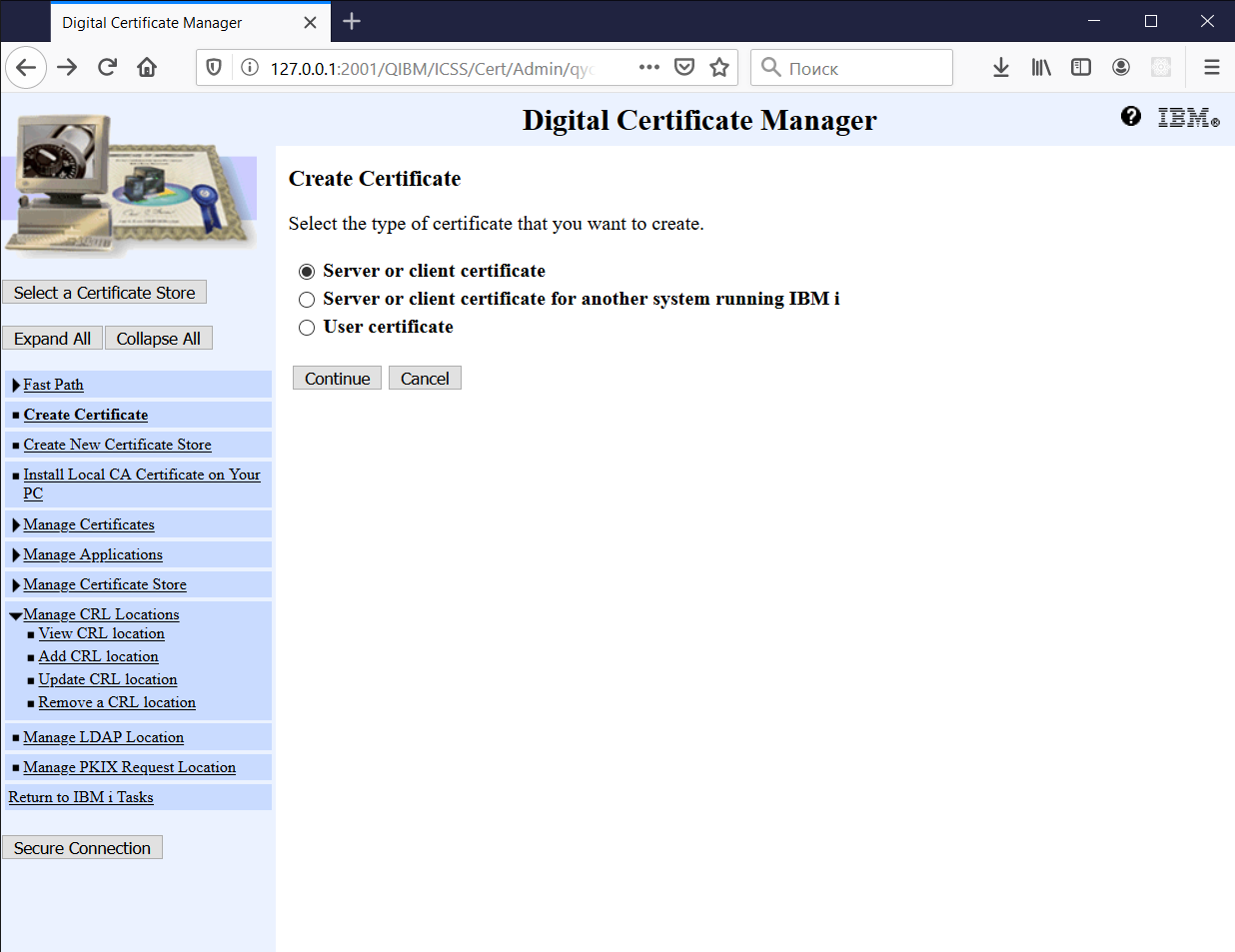Select the User certificate option

point(307,328)
